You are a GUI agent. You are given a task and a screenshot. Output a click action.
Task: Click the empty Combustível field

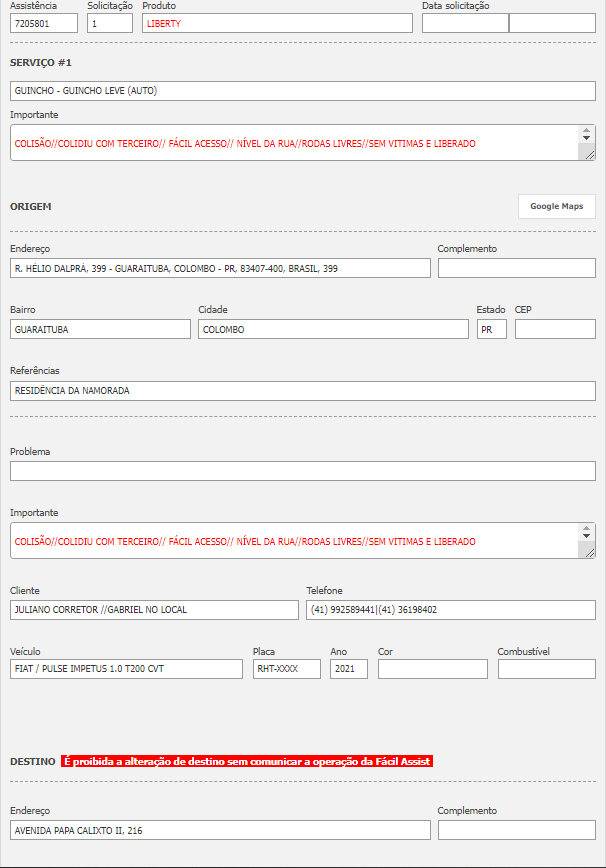click(x=546, y=669)
